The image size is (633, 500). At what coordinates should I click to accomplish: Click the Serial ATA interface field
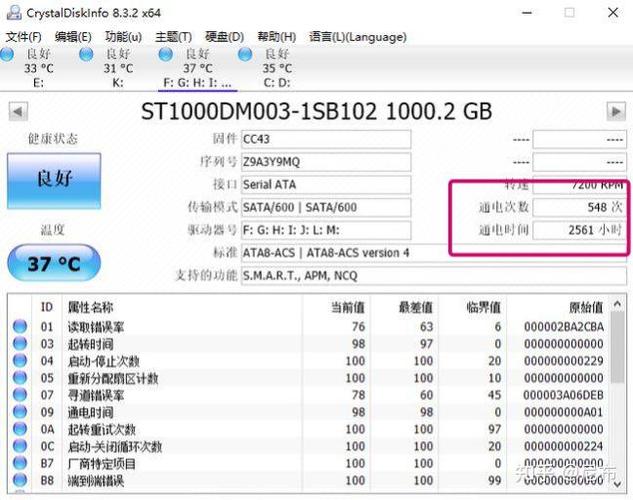click(326, 184)
